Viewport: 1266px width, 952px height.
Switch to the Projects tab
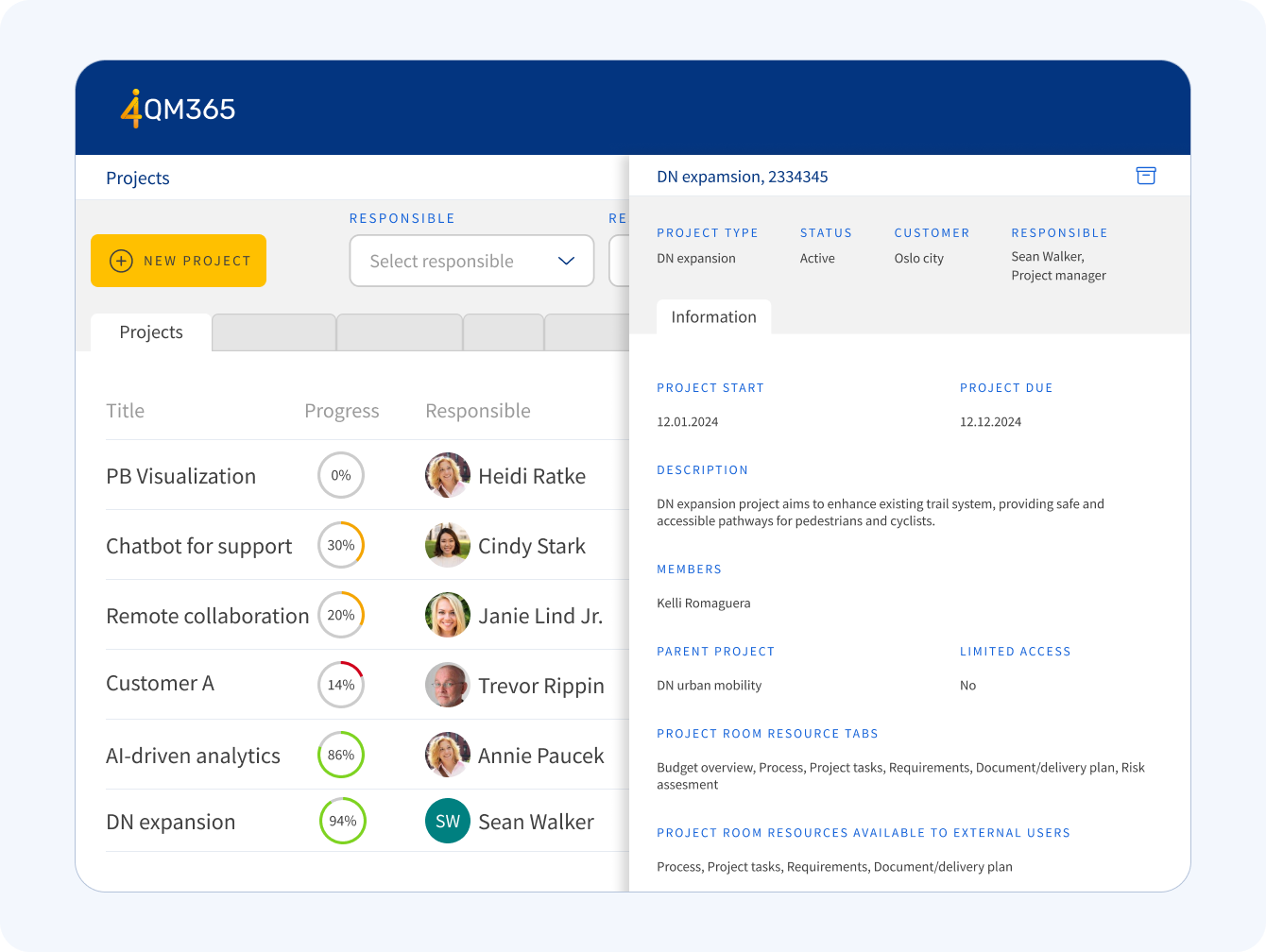pyautogui.click(x=151, y=332)
